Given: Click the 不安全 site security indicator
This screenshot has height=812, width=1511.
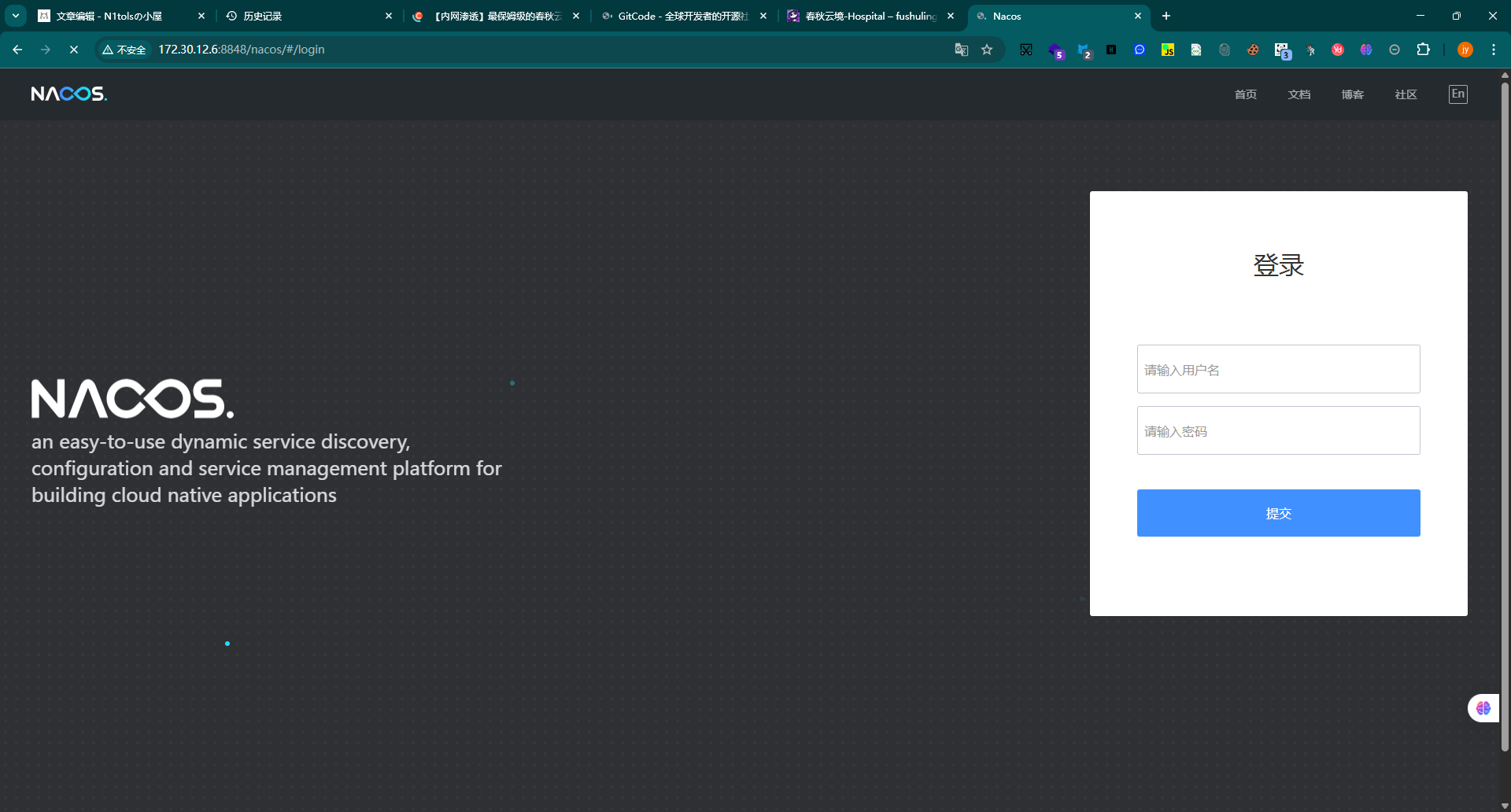Looking at the screenshot, I should coord(124,50).
